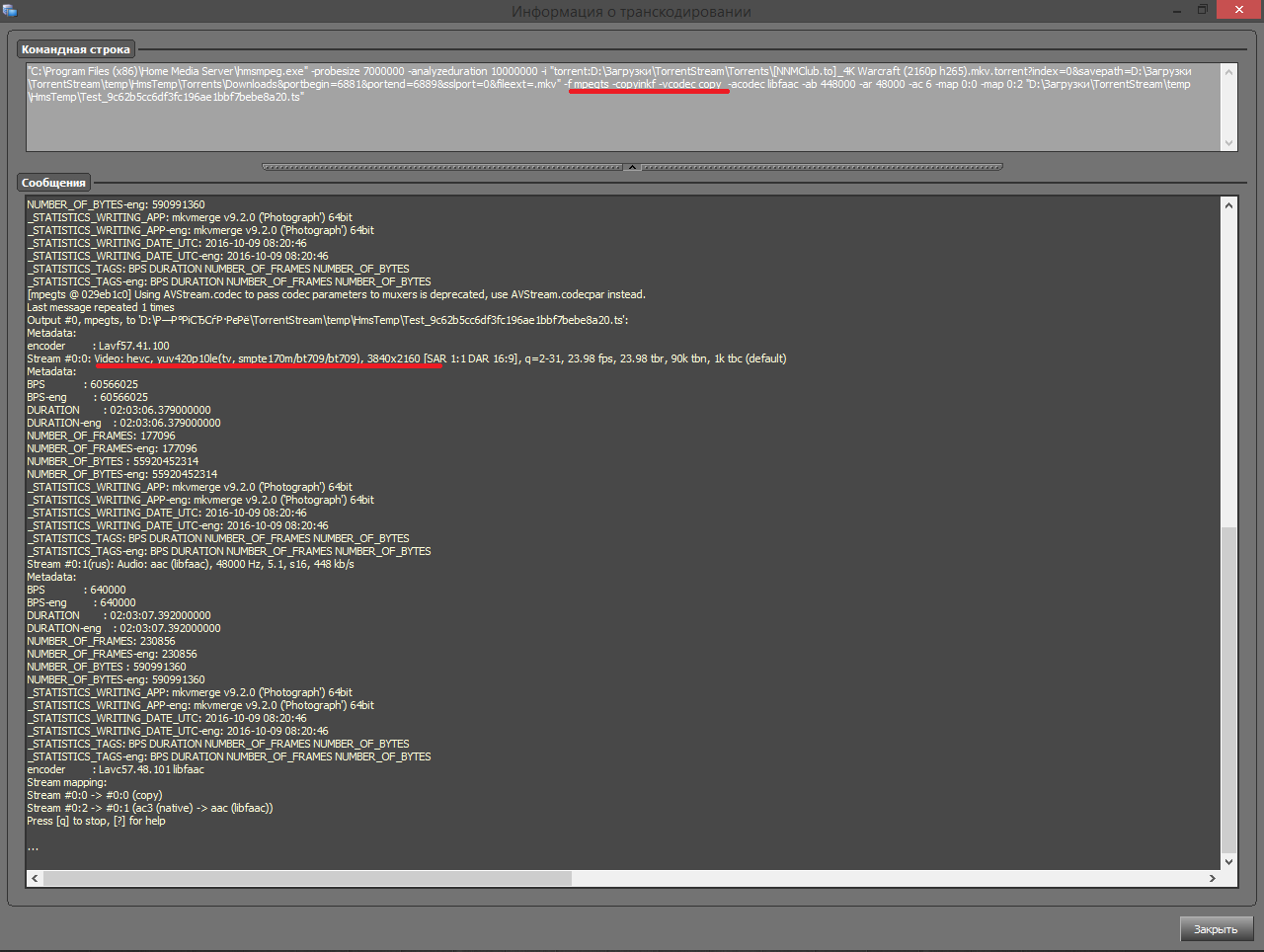Select the Сообщения section header
Image resolution: width=1264 pixels, height=952 pixels.
pyautogui.click(x=53, y=183)
